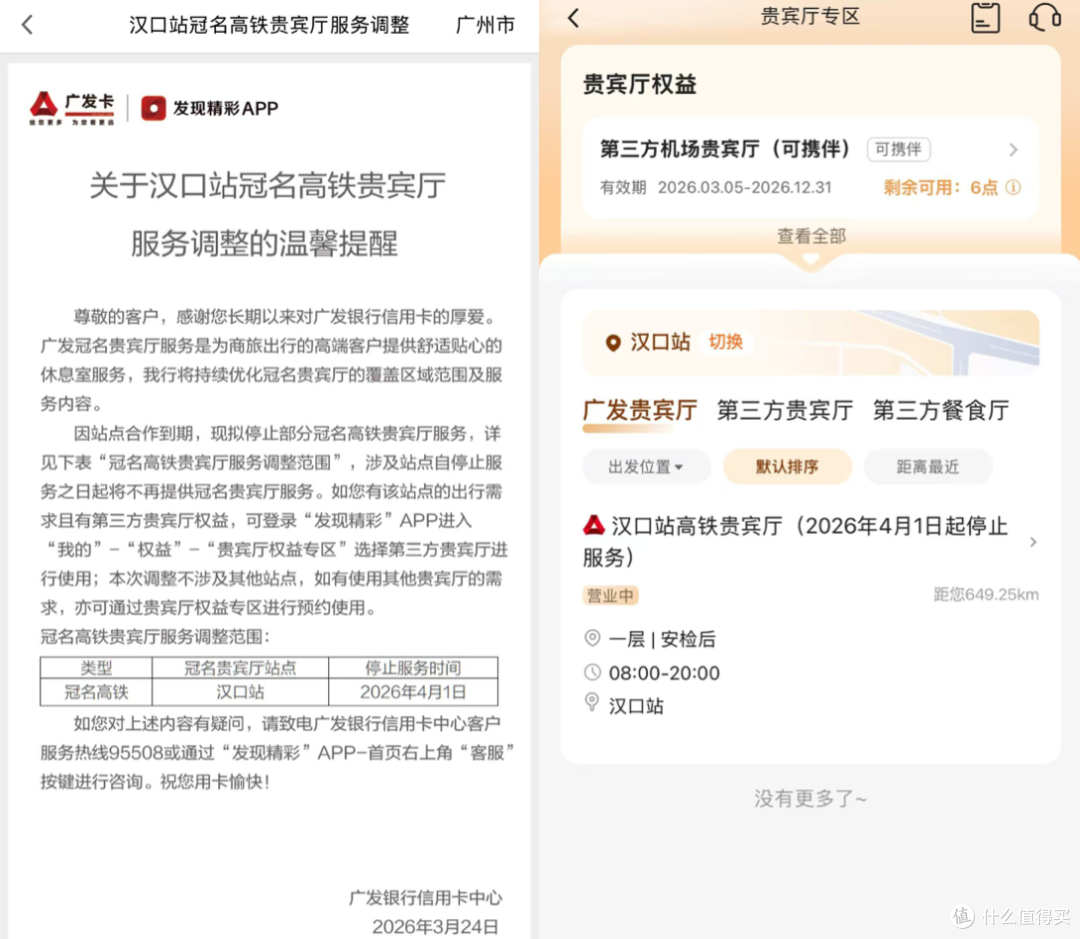Tap the 广州市 city selector
Viewport: 1080px width, 939px height.
(485, 25)
